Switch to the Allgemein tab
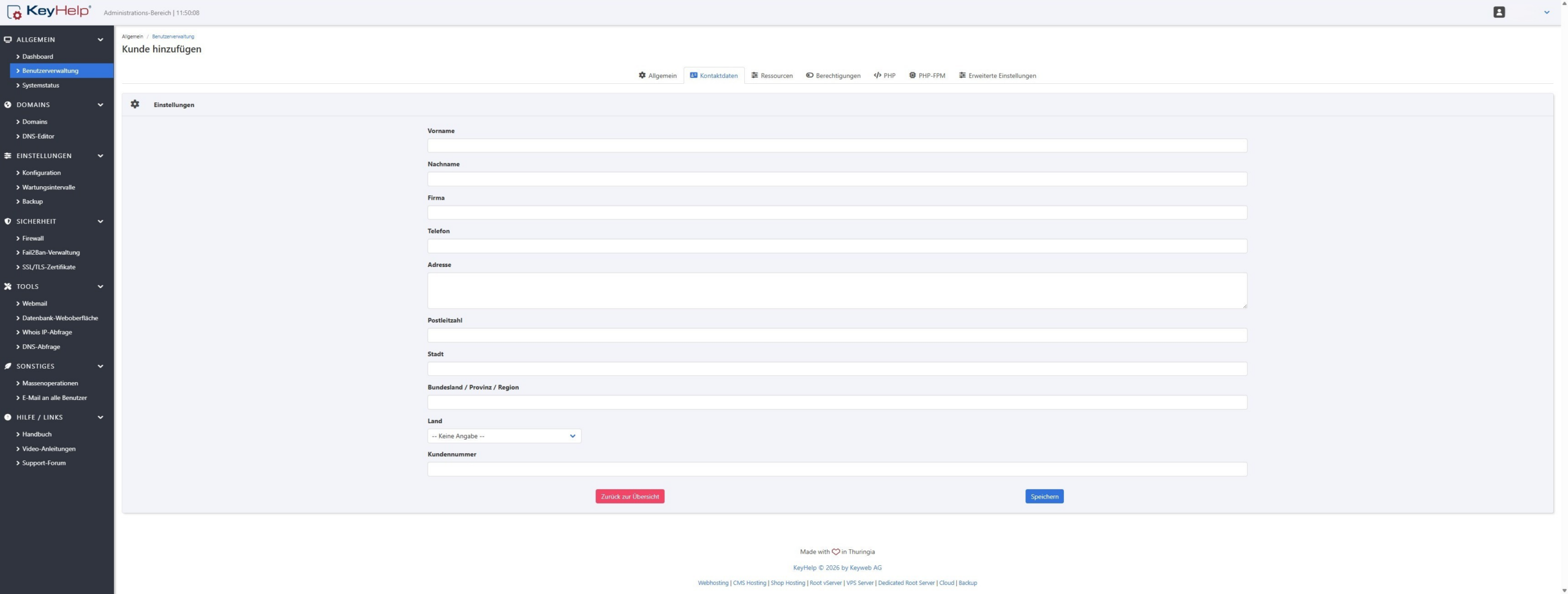 point(657,75)
